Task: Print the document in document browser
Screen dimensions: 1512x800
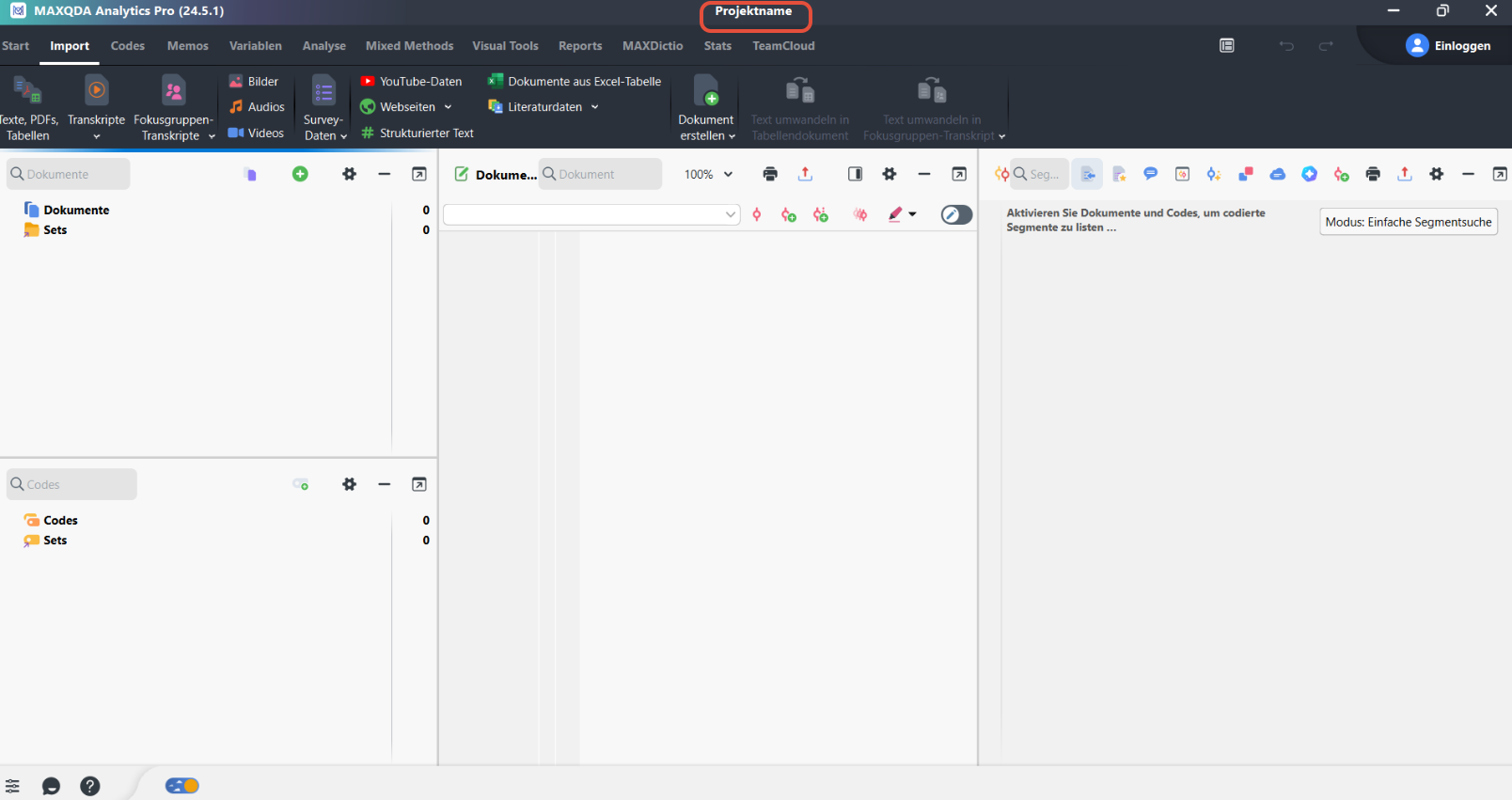Action: click(x=770, y=174)
